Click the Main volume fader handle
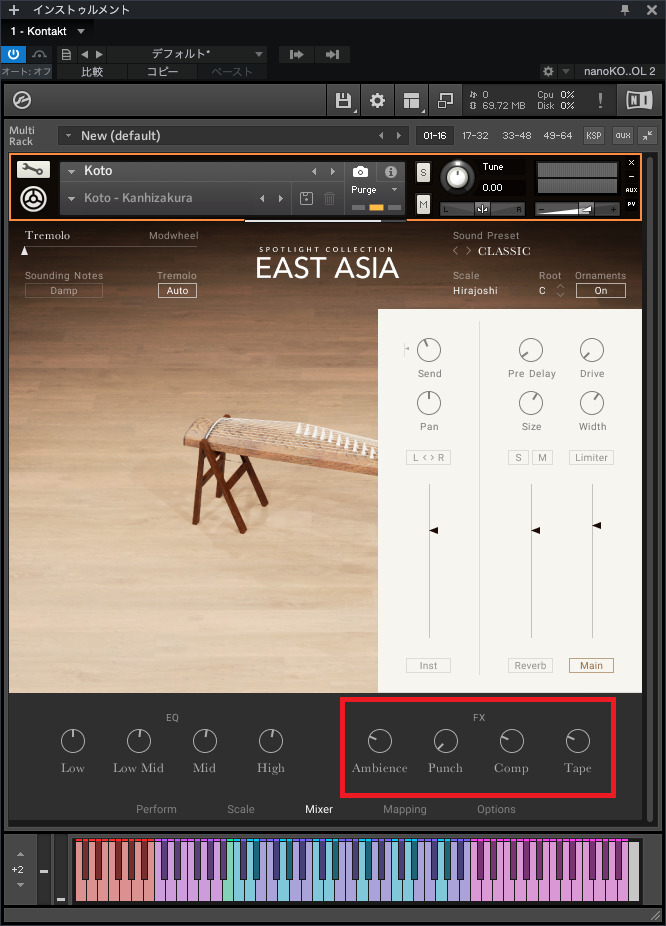This screenshot has height=926, width=666. 597,525
